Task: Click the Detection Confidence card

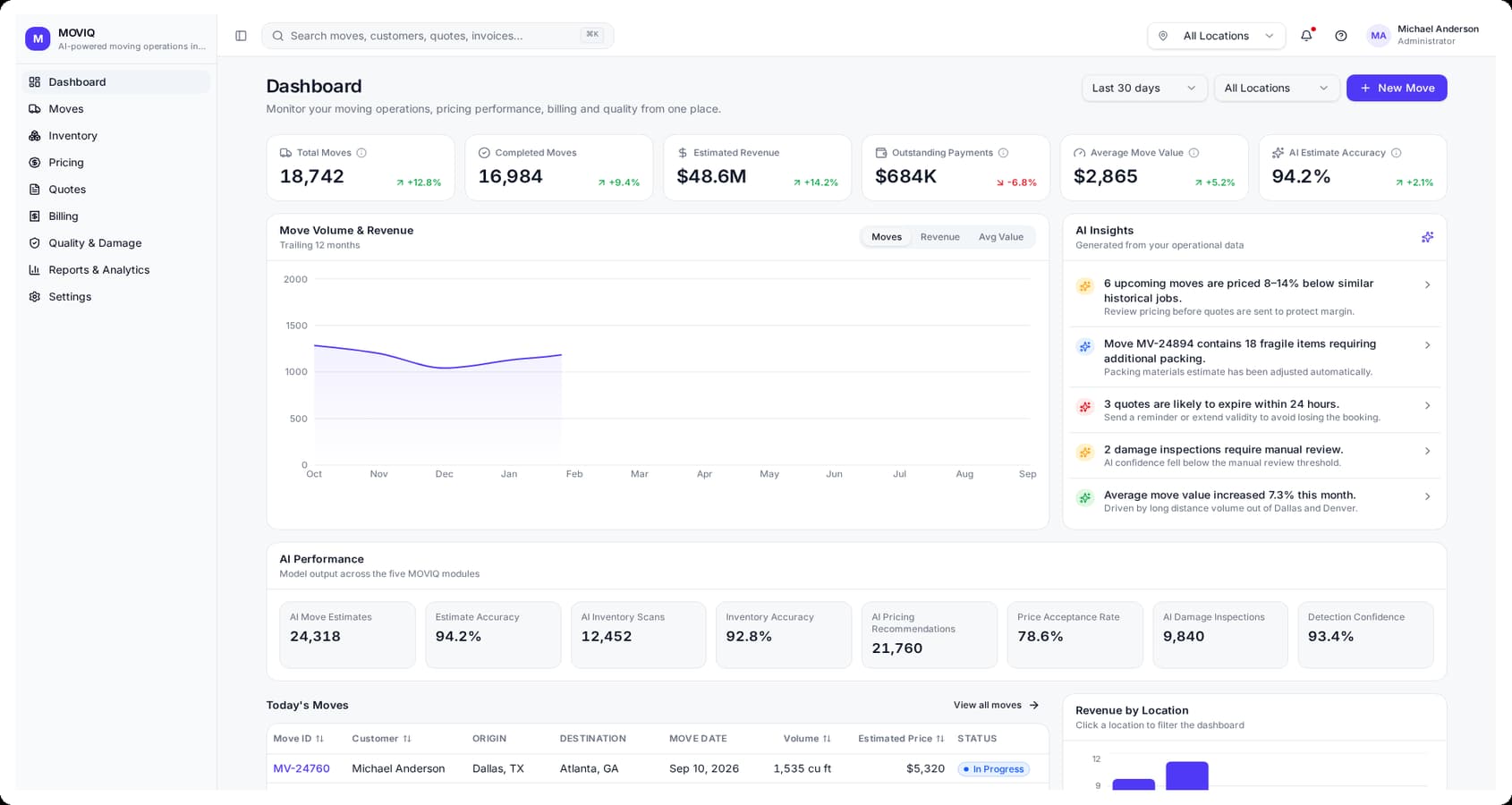Action: click(x=1365, y=635)
